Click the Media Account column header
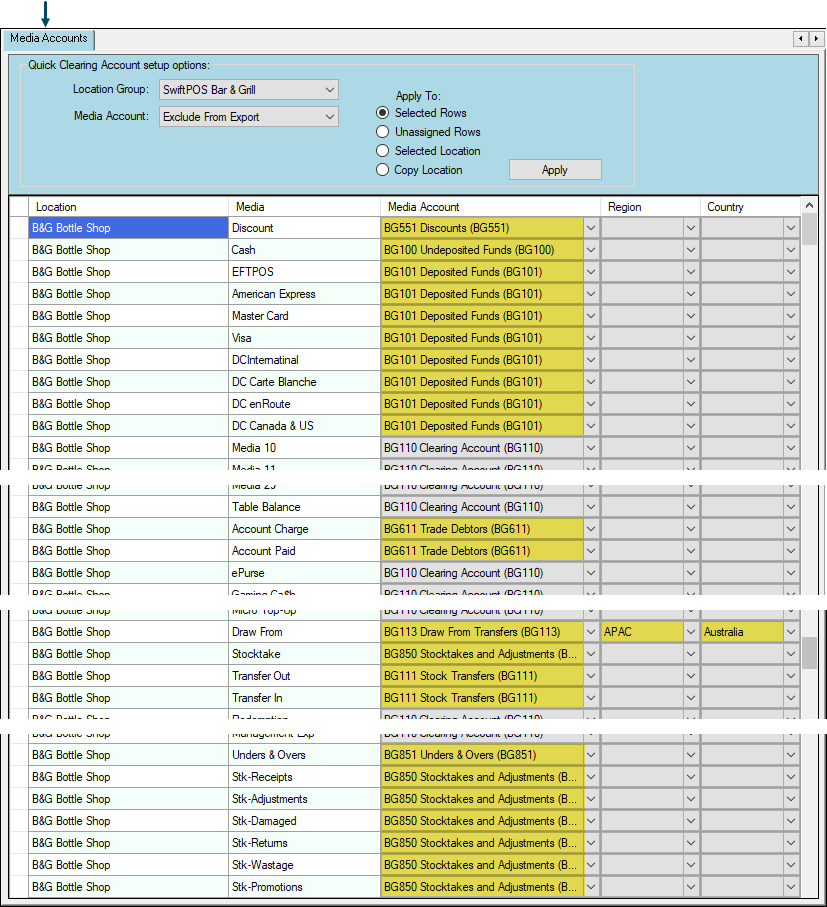The height and width of the screenshot is (907, 827). 490,207
